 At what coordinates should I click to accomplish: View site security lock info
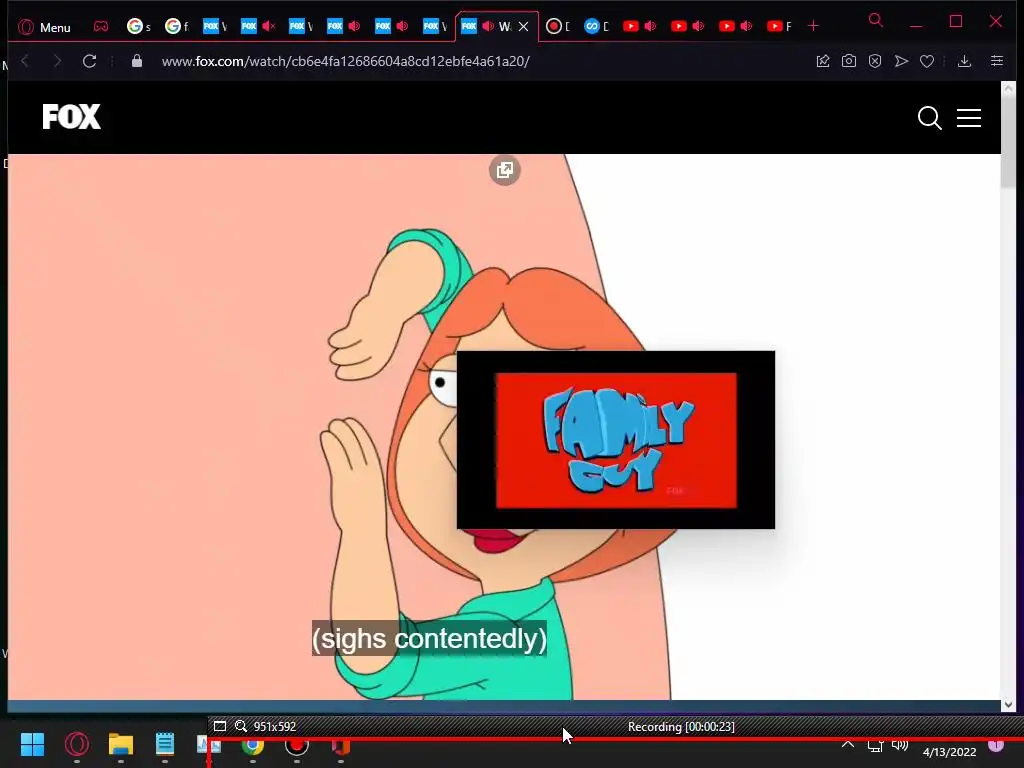pos(136,61)
